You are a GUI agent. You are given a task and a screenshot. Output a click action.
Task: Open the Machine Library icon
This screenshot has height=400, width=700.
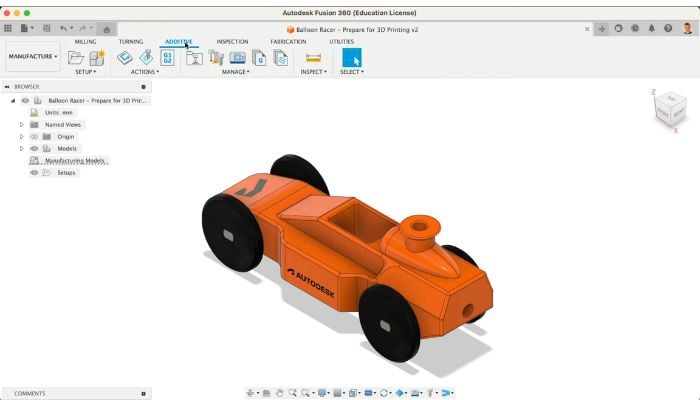pyautogui.click(x=238, y=58)
